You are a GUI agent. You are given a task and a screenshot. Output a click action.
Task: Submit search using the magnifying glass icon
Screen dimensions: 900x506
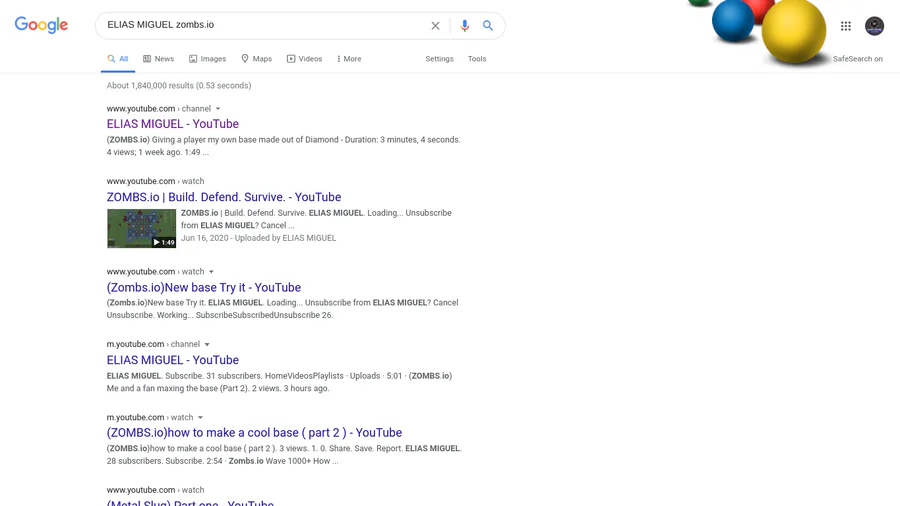pos(488,25)
